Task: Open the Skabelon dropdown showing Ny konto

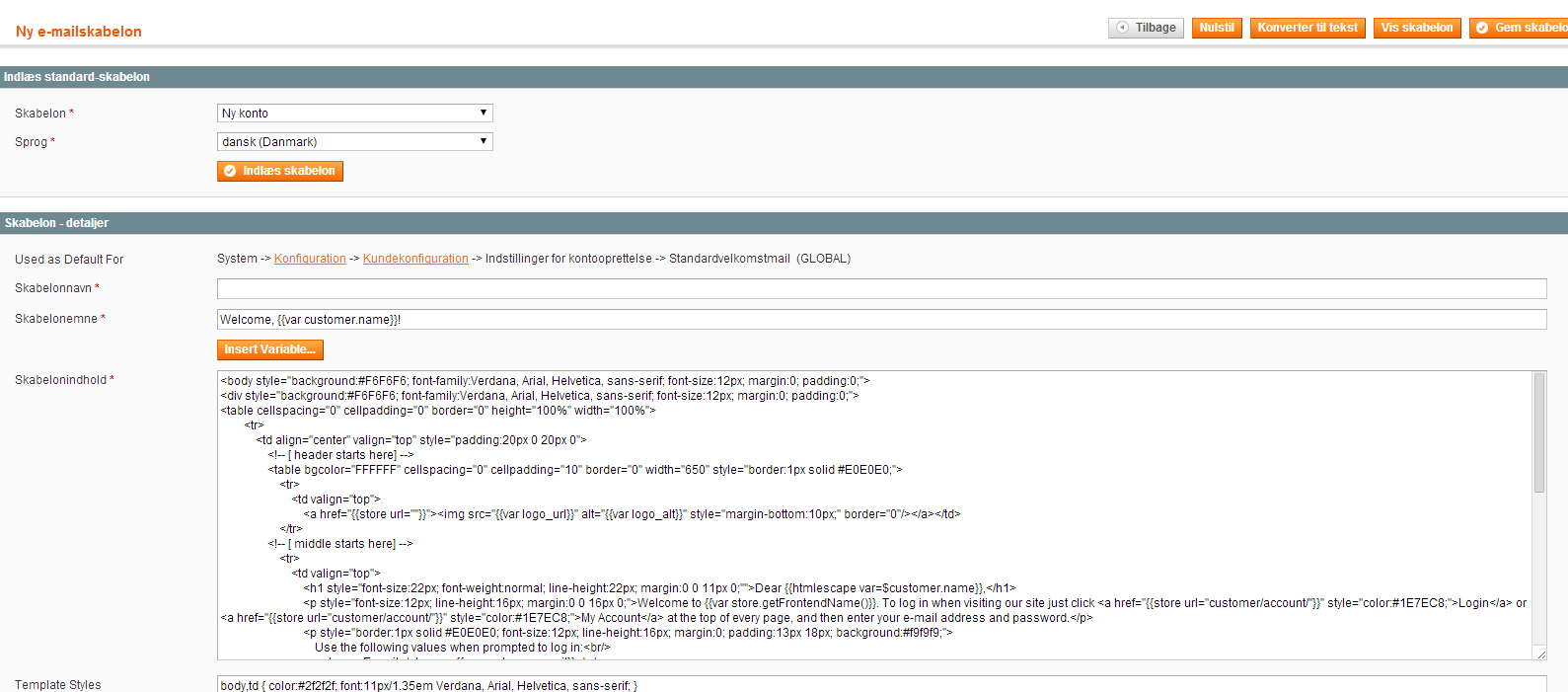Action: click(x=354, y=114)
